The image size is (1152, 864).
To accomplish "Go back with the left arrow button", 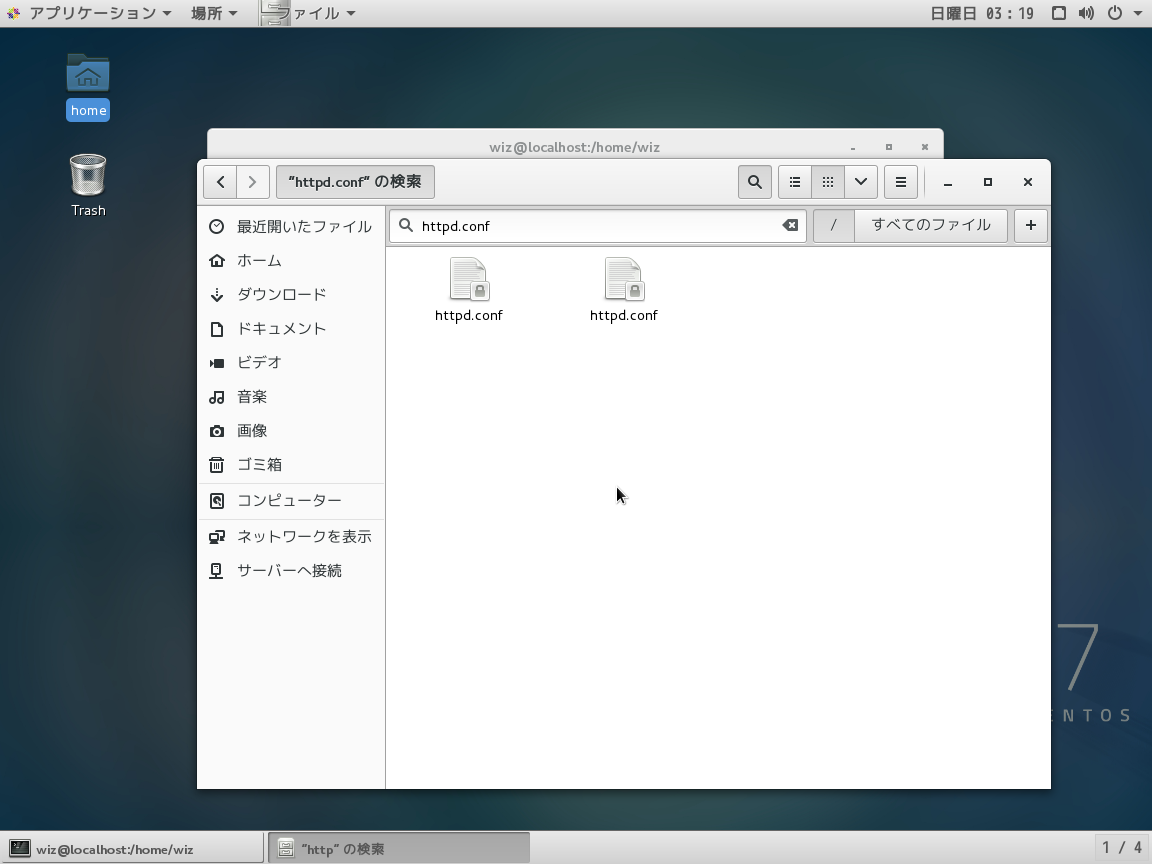I will (220, 182).
